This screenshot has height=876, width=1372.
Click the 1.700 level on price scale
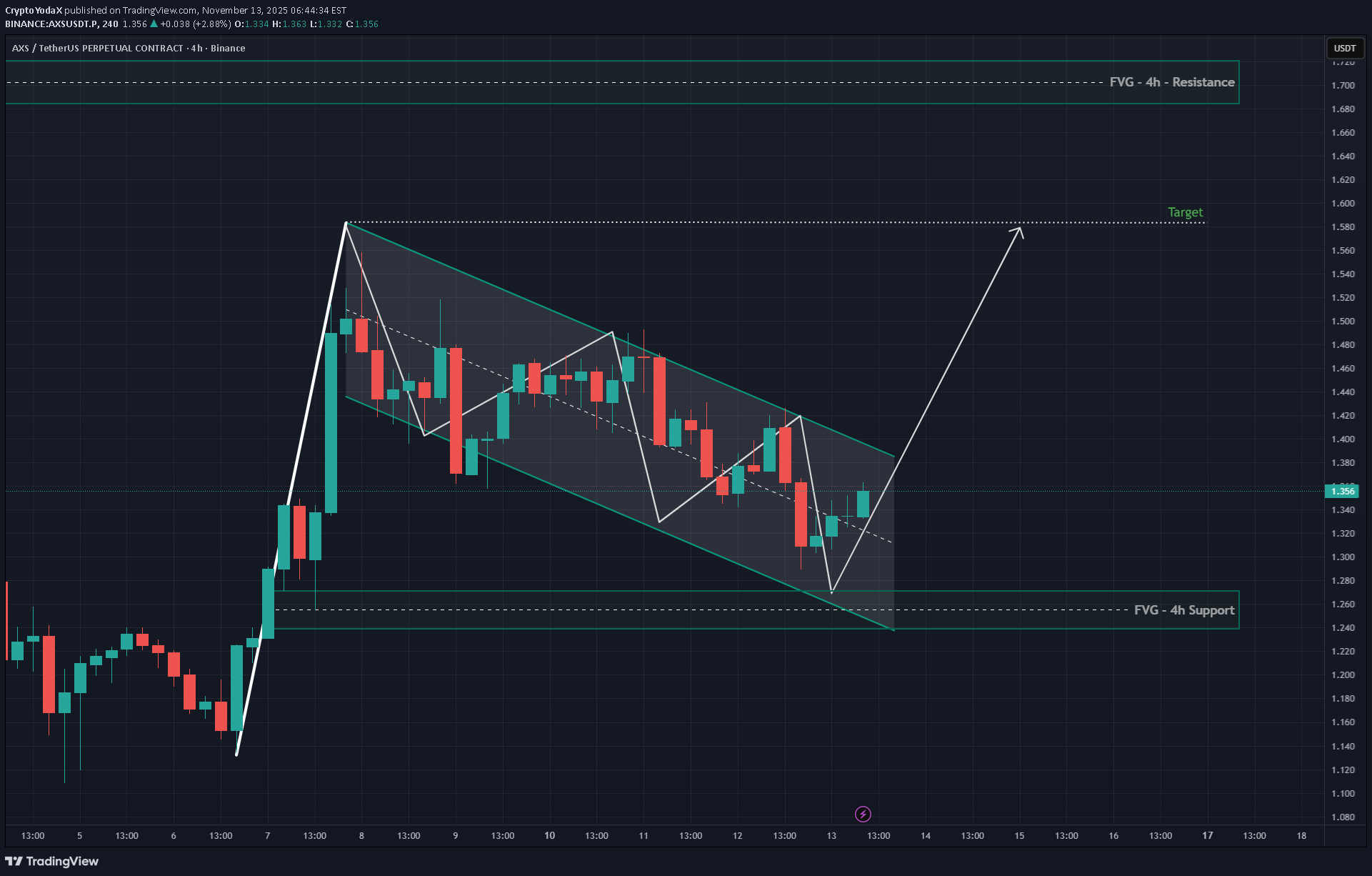click(x=1343, y=85)
